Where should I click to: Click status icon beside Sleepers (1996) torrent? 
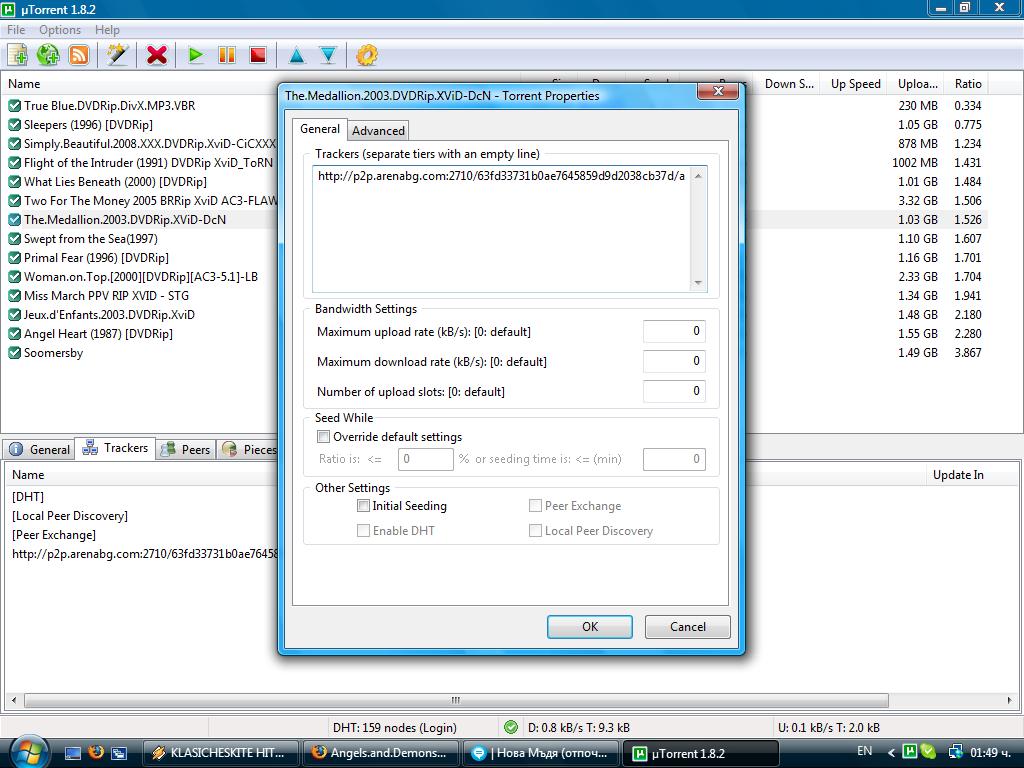coord(14,124)
